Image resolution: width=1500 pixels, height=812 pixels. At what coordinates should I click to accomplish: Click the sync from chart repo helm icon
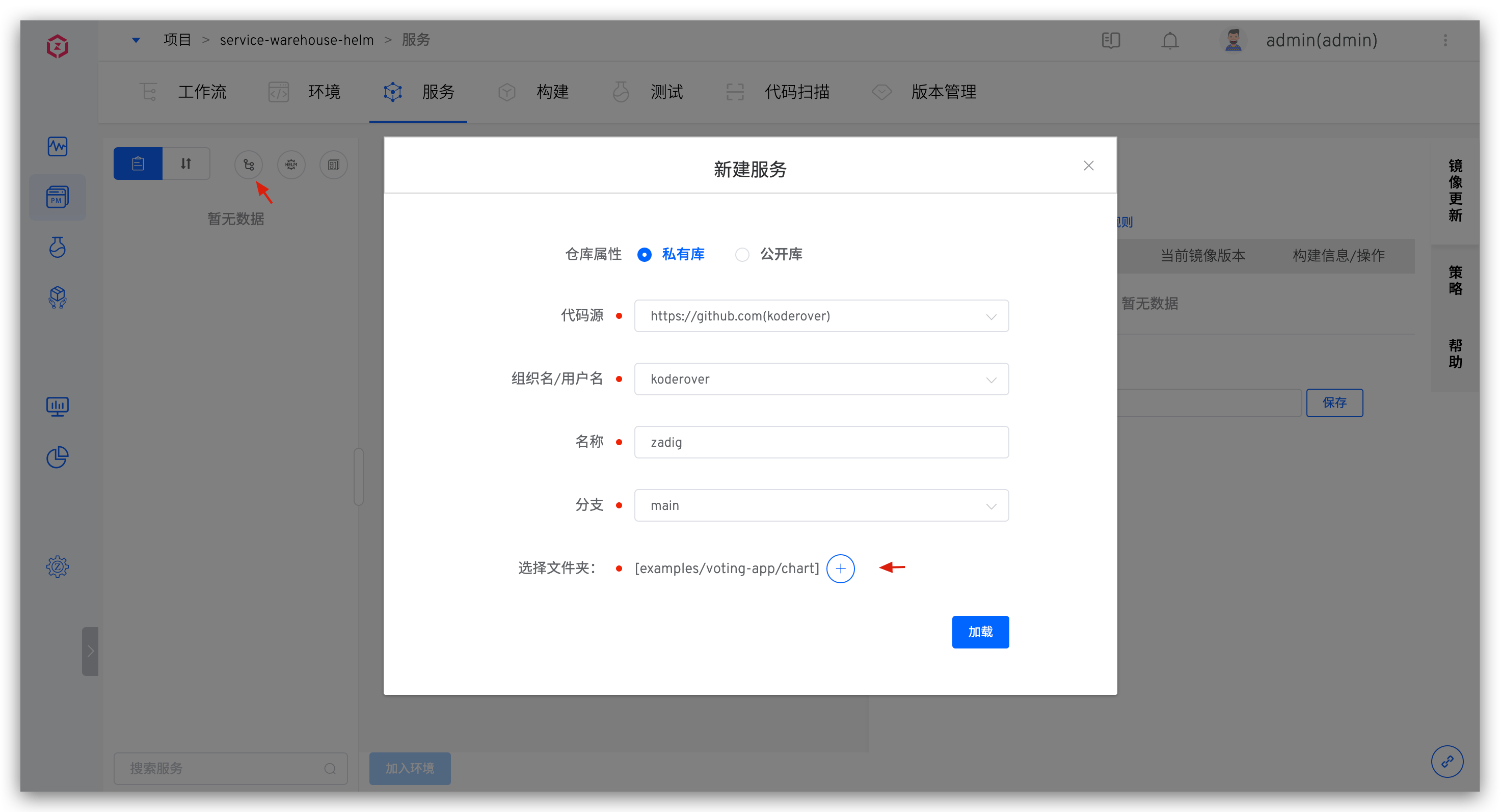pyautogui.click(x=291, y=165)
